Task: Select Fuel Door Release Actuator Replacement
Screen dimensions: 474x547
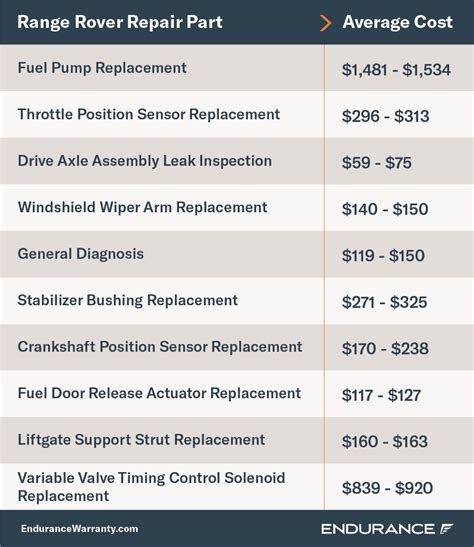Action: tap(237, 394)
